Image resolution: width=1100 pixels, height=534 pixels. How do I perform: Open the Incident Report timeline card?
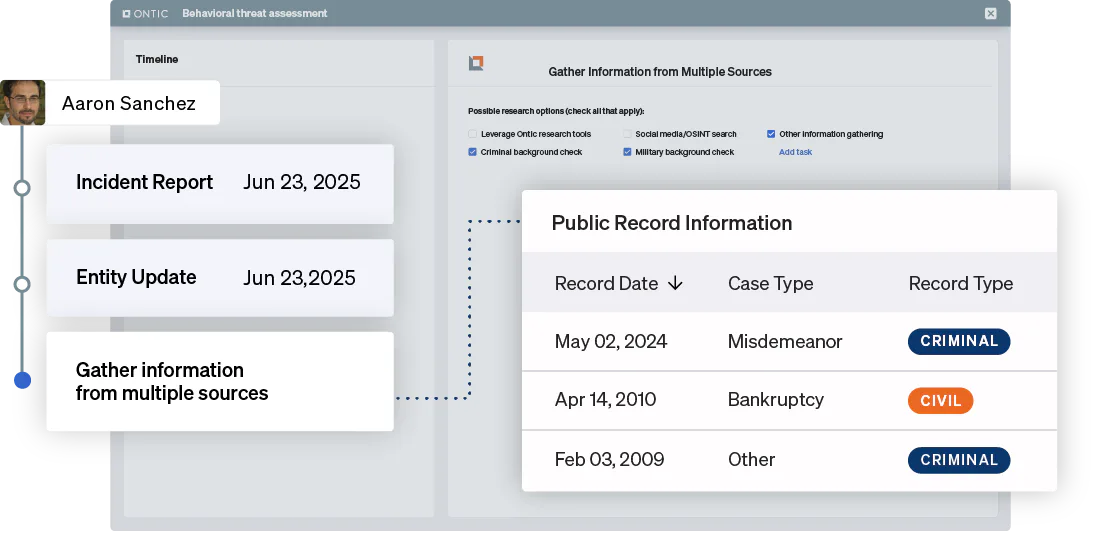point(220,184)
